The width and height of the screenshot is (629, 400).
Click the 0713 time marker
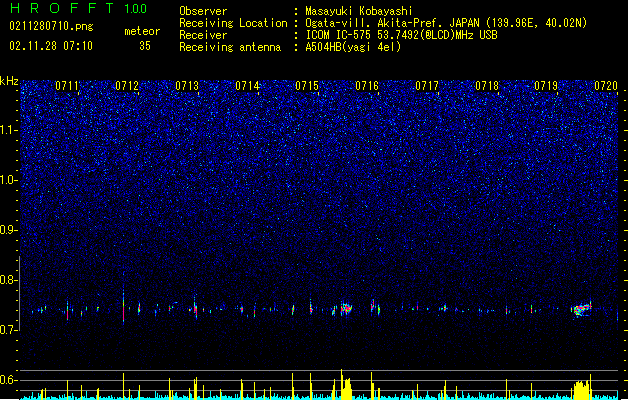tap(187, 85)
